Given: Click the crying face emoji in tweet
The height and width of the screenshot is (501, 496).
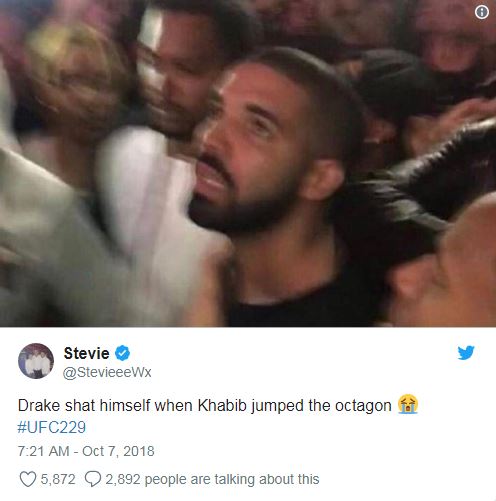Looking at the screenshot, I should coord(408,404).
